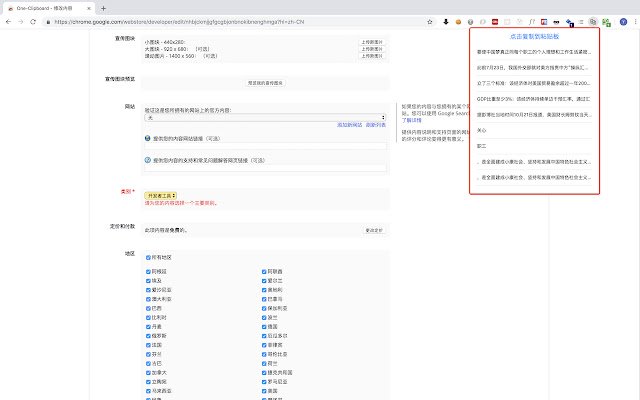The image size is (640, 400).
Task: Click the globe icon beside the website link field
Action: [148, 138]
